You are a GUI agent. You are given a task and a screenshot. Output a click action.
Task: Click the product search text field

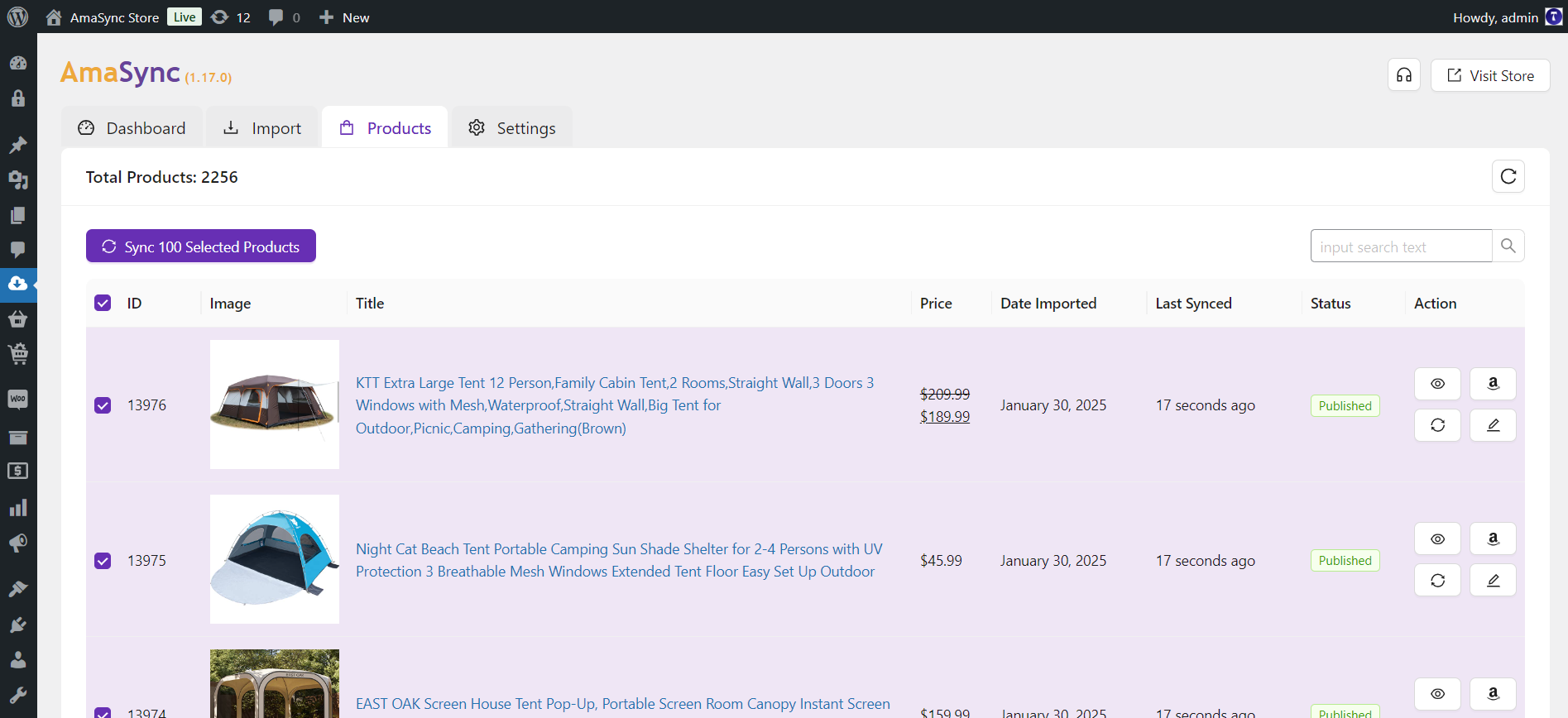(x=1400, y=247)
